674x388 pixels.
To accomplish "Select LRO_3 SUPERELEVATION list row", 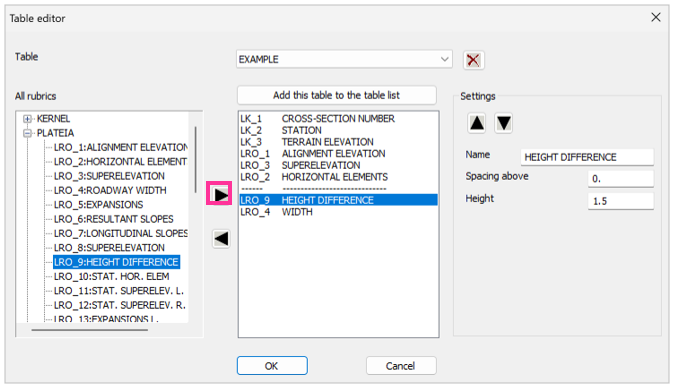I will [338, 165].
